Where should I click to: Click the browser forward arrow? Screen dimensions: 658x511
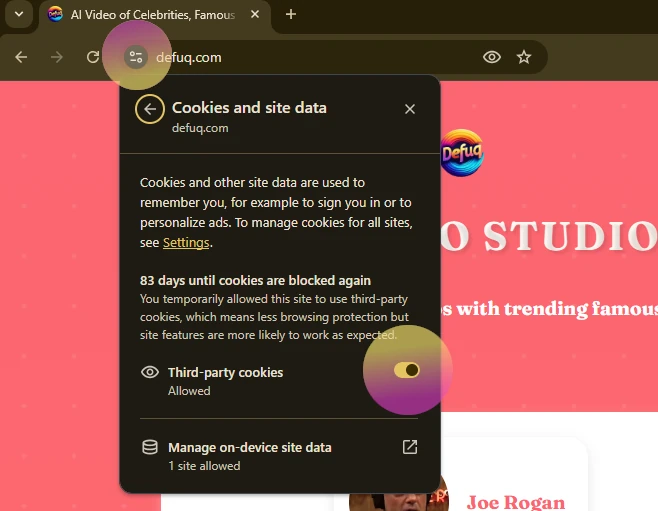tap(57, 57)
